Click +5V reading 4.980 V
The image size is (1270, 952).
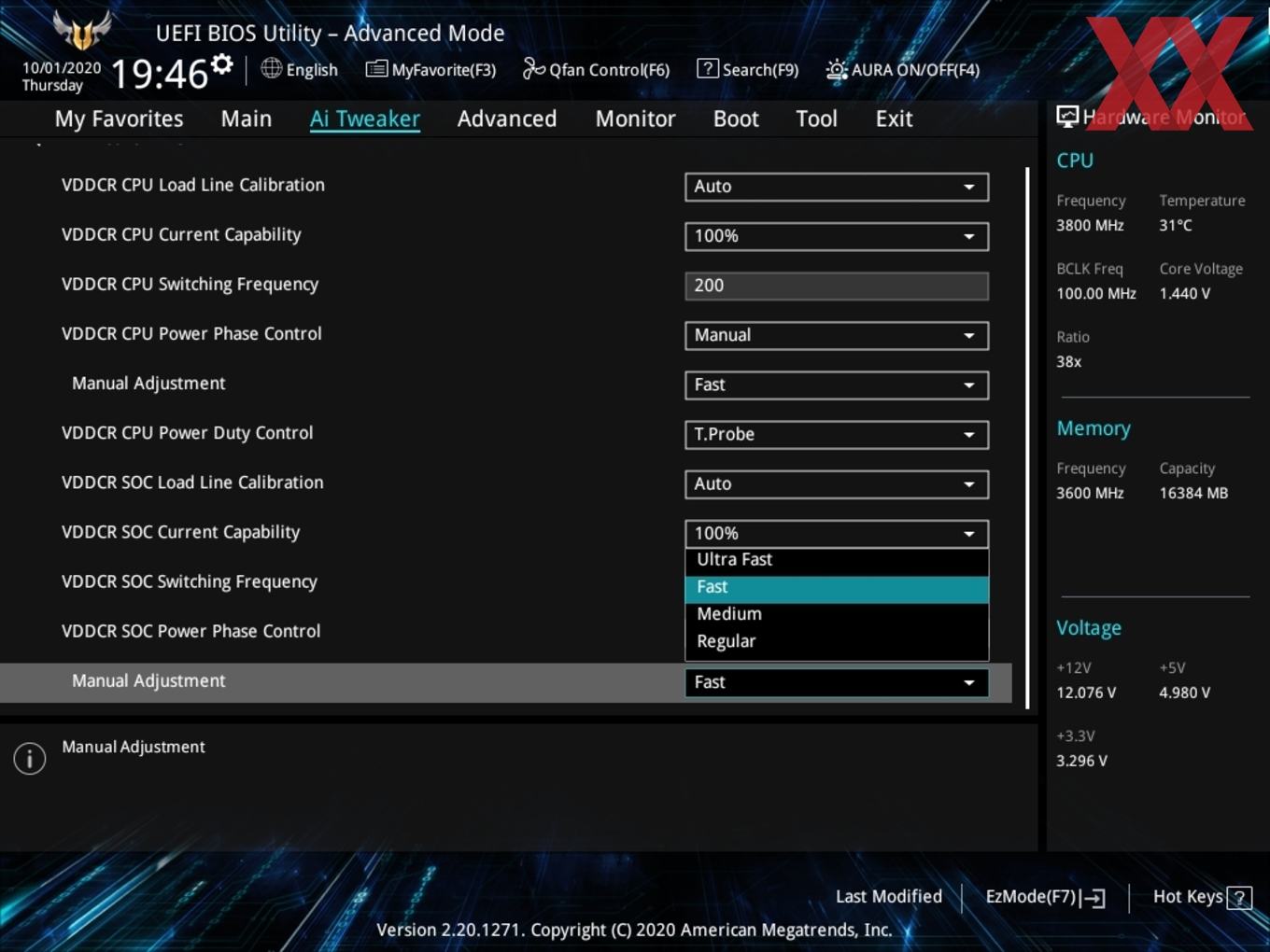[x=1184, y=693]
